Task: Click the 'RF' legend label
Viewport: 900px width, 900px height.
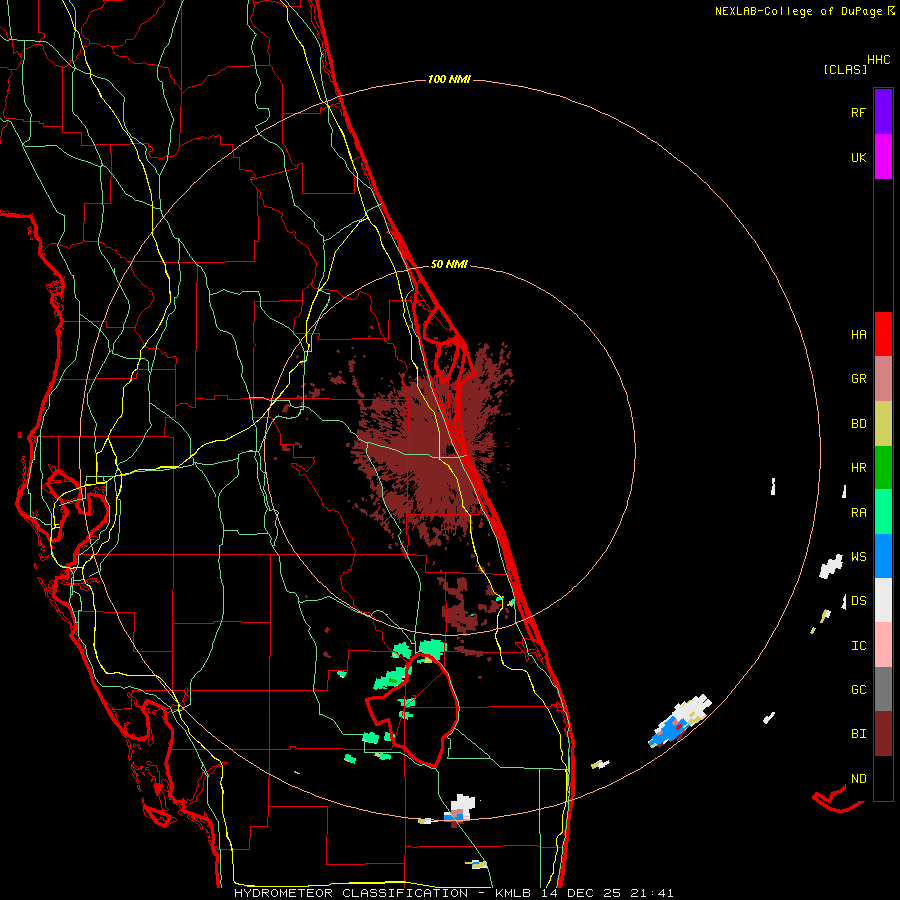Action: (x=858, y=112)
